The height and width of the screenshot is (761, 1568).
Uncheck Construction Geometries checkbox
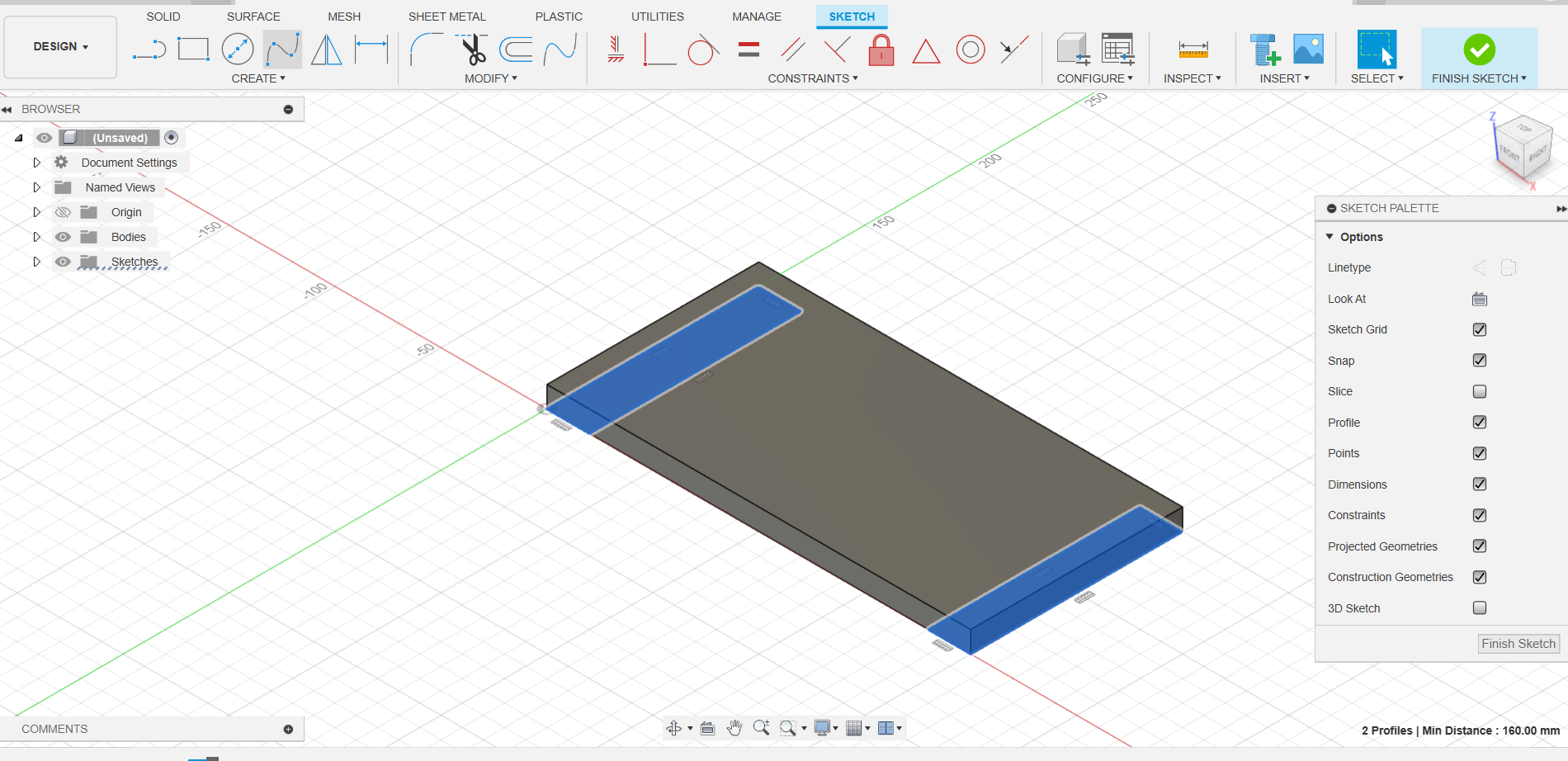point(1480,577)
